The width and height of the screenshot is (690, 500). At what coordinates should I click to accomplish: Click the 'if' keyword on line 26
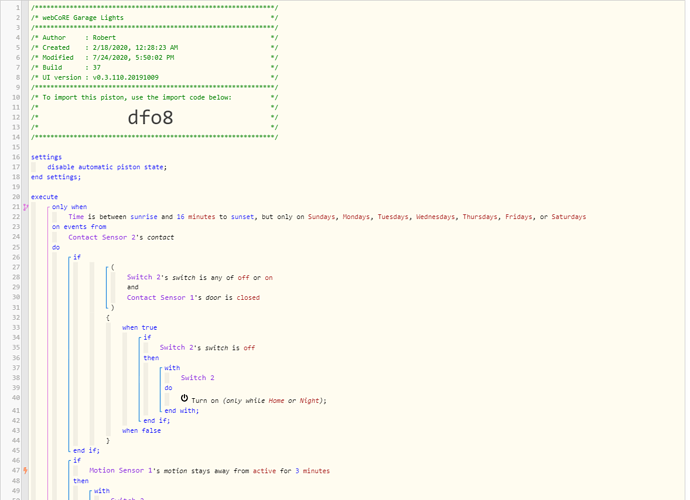77,257
